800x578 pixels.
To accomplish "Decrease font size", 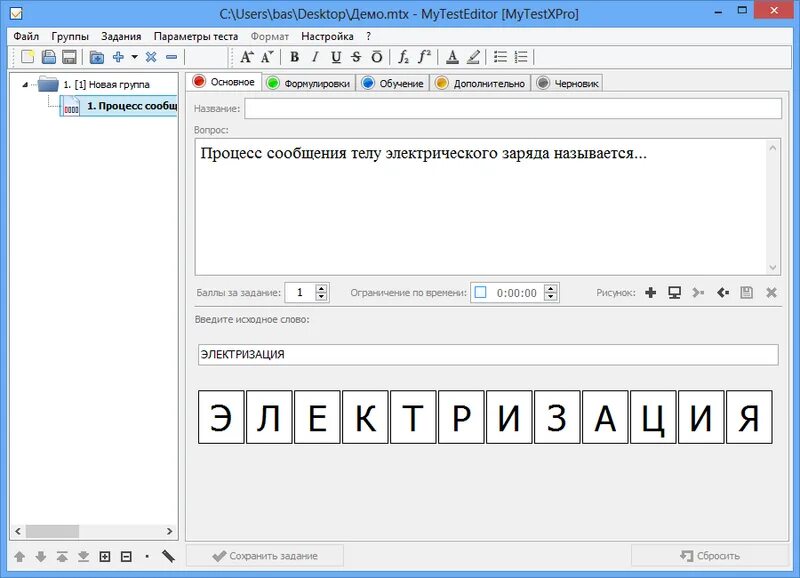I will [x=267, y=57].
